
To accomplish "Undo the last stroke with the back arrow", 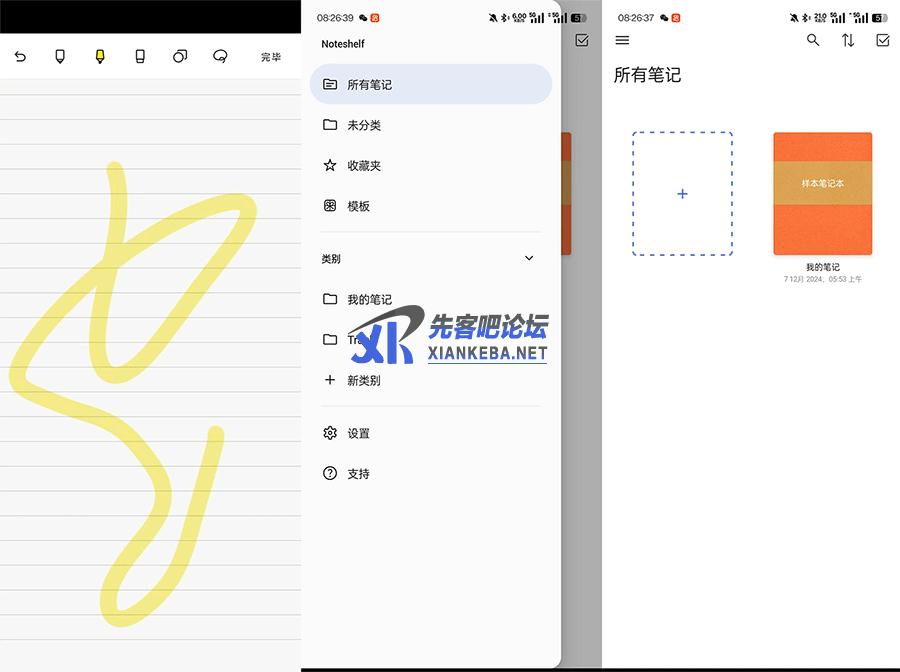I will pyautogui.click(x=20, y=57).
